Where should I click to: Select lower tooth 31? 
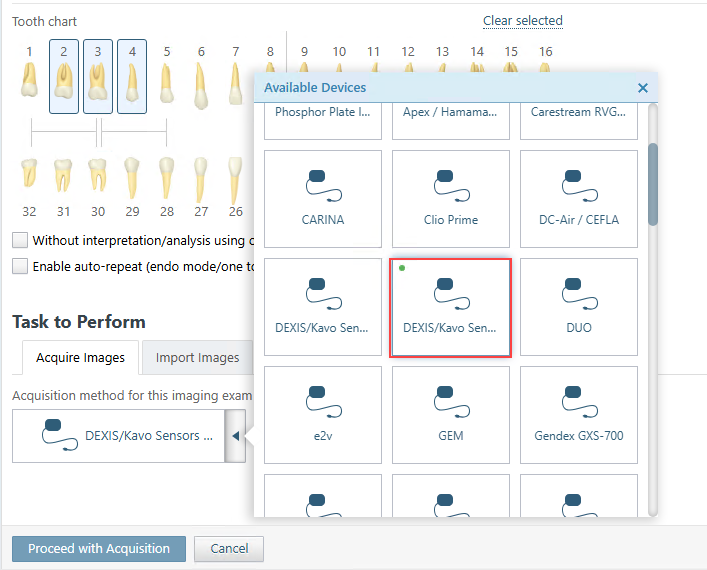click(64, 187)
